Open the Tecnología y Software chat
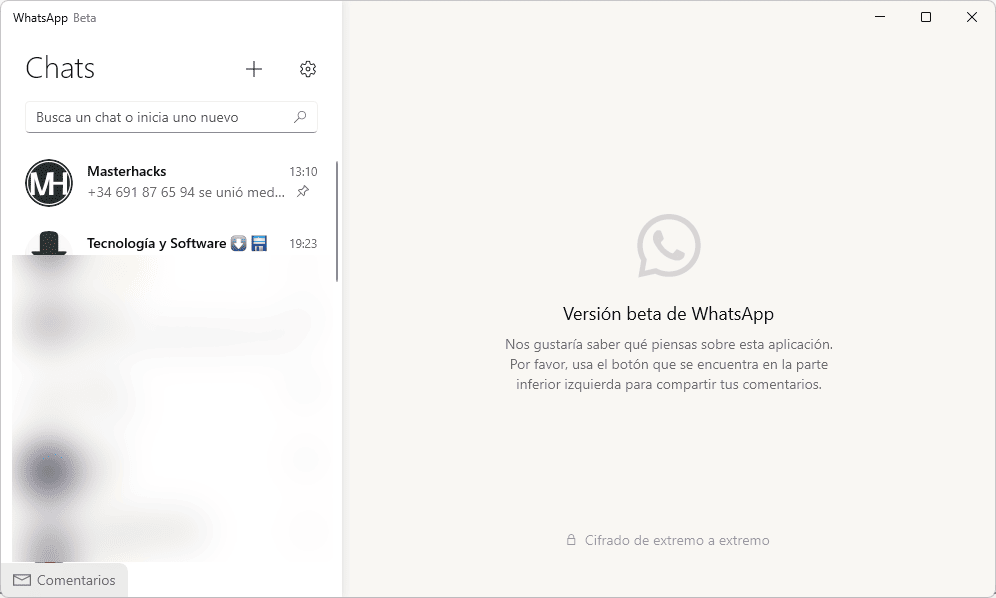The height and width of the screenshot is (598, 996). 172,242
